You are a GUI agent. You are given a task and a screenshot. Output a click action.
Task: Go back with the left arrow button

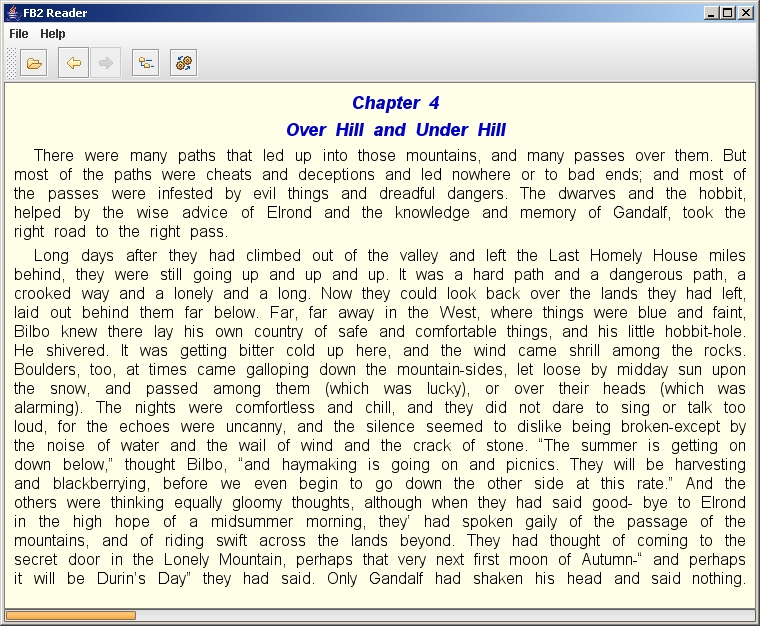(73, 63)
